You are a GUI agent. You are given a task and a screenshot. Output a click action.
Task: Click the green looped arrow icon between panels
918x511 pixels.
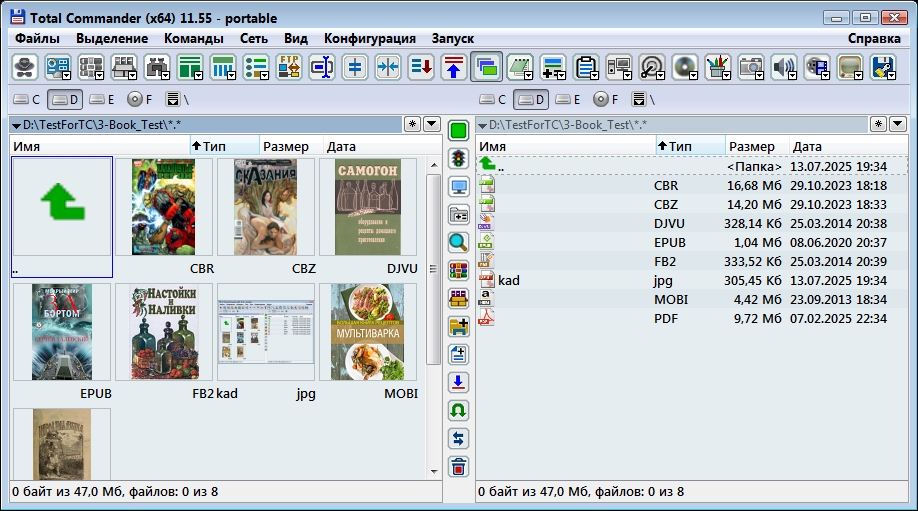(x=458, y=410)
